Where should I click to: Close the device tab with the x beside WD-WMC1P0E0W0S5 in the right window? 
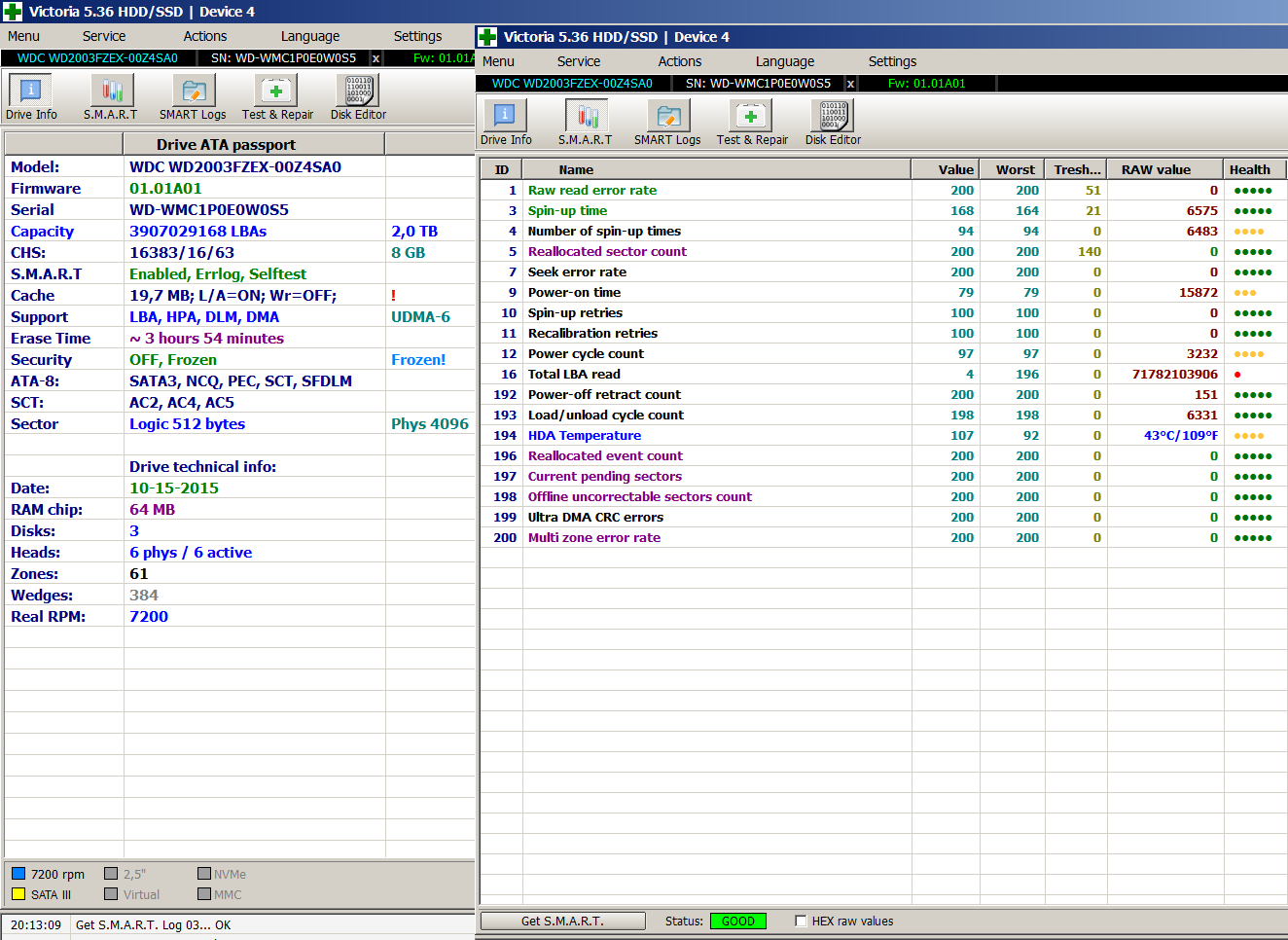click(850, 84)
